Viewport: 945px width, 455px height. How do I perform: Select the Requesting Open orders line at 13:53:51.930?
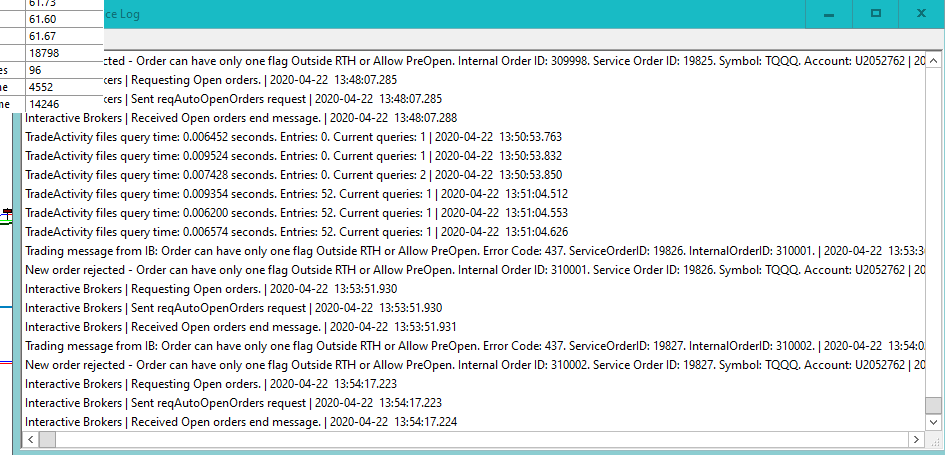212,289
